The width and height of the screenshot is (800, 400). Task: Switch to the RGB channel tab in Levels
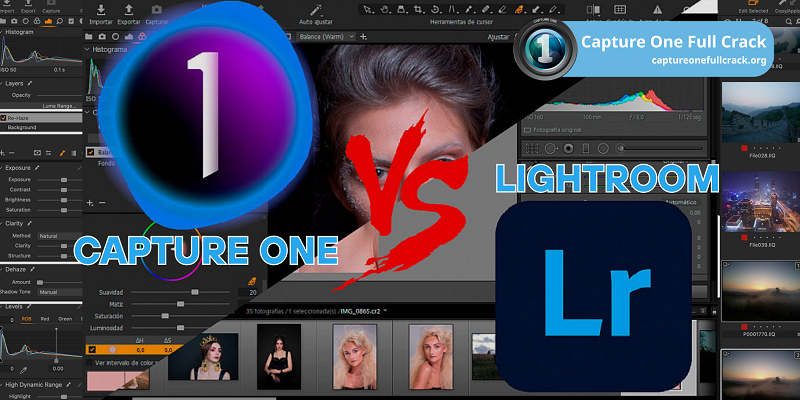coord(26,319)
